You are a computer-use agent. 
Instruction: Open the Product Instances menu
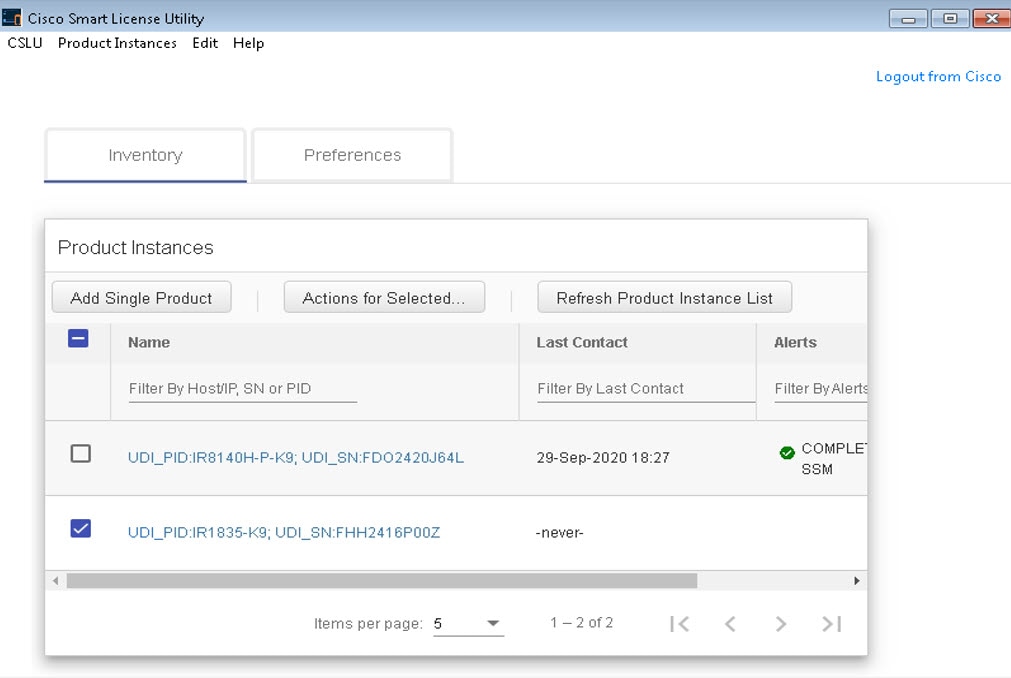(x=117, y=43)
